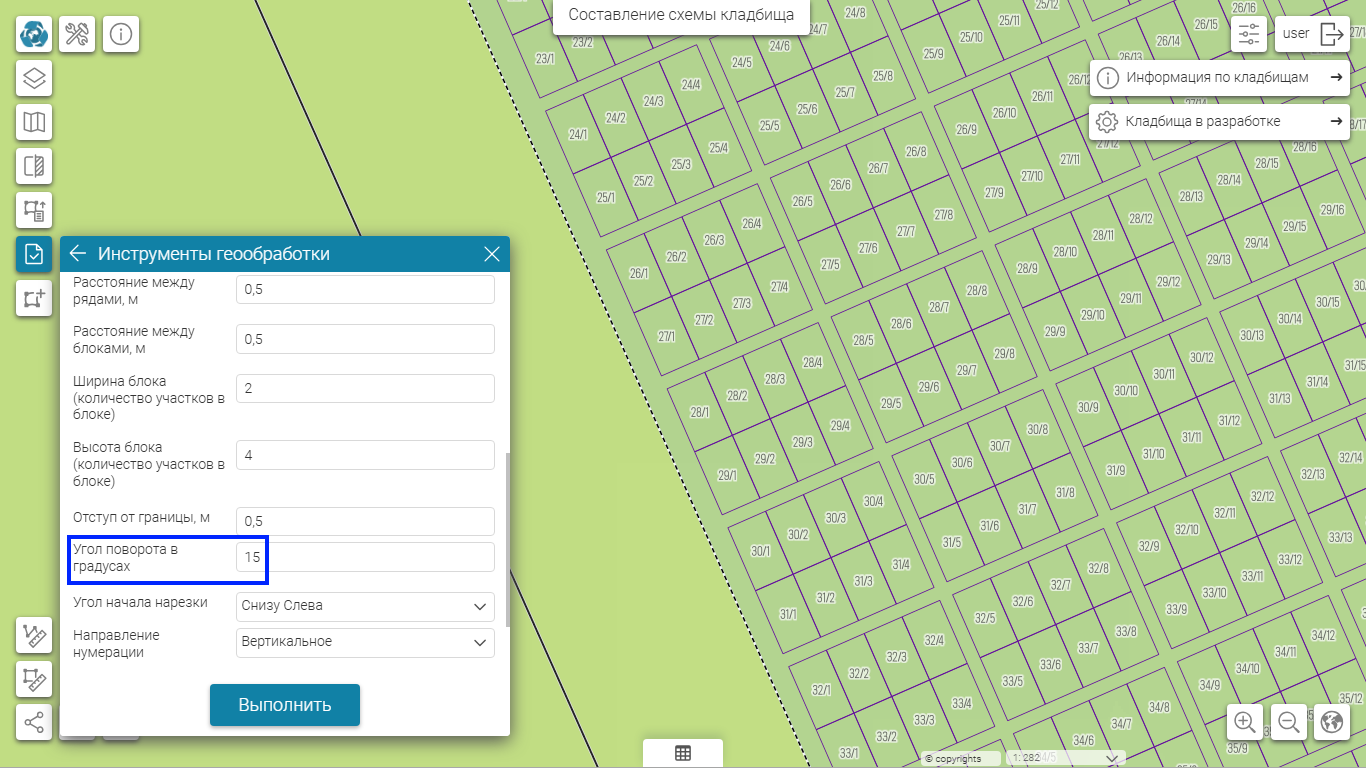
Task: Zoom out on the map
Action: [1289, 722]
